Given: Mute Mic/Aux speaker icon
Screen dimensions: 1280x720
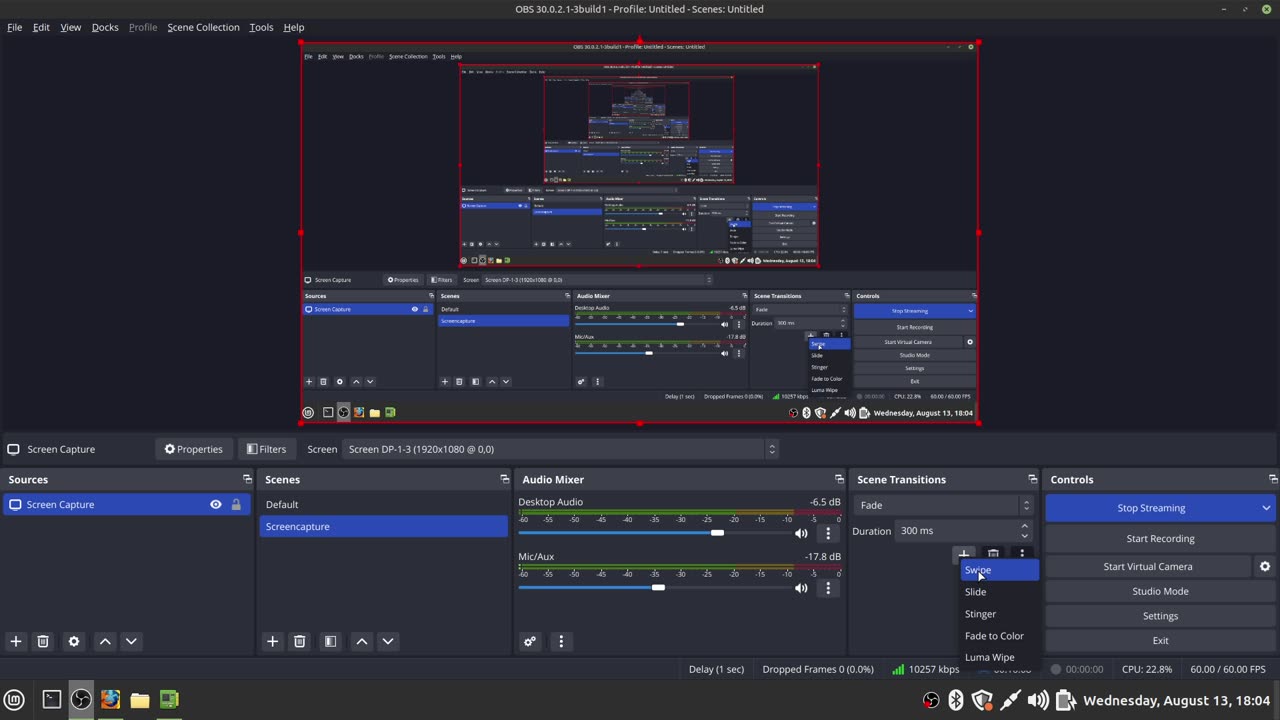Looking at the screenshot, I should coord(801,588).
